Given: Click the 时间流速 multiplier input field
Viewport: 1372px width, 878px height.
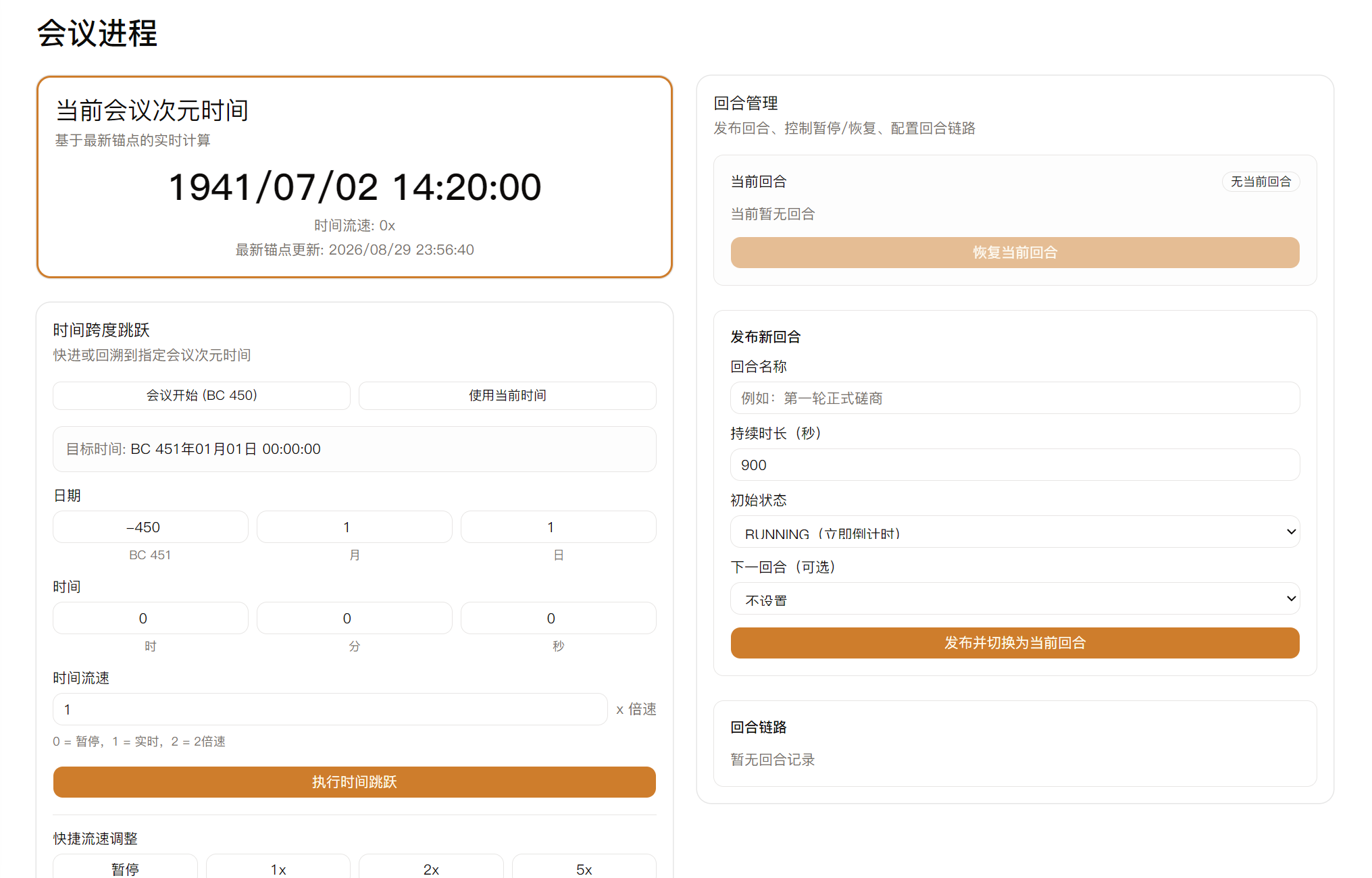Looking at the screenshot, I should click(330, 709).
